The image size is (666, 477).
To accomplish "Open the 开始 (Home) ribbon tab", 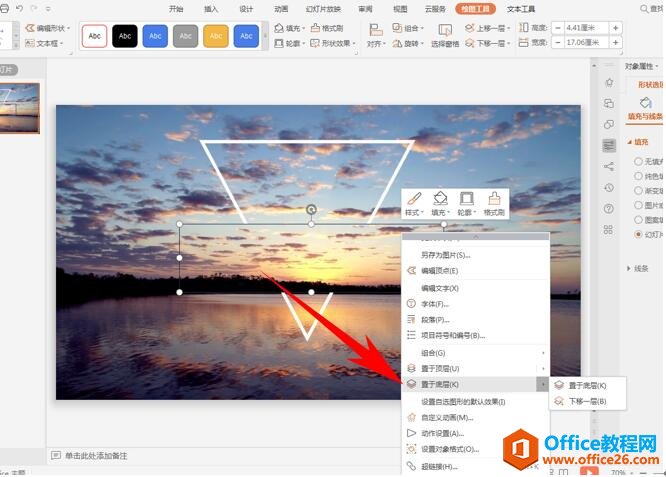I will (175, 9).
